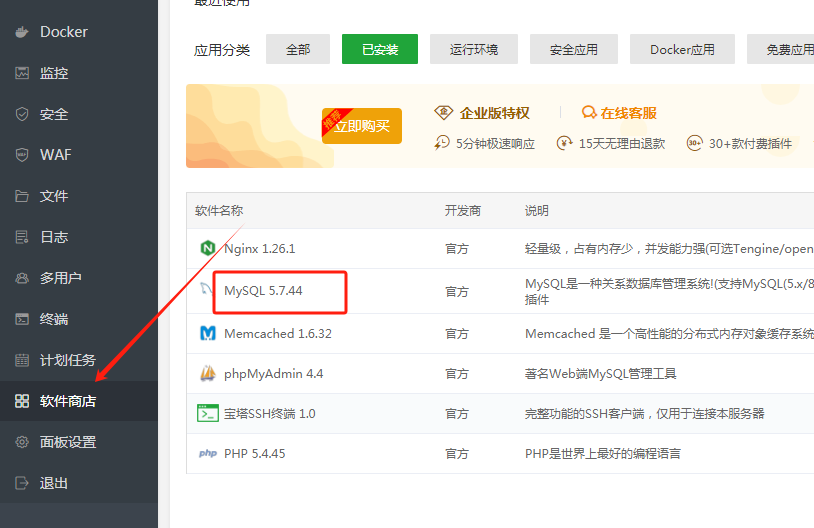Click the Memcached M icon

[x=208, y=333]
